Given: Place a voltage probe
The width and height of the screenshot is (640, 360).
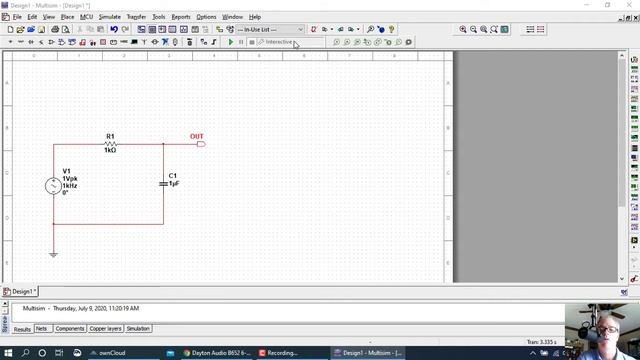Looking at the screenshot, I should [x=336, y=42].
